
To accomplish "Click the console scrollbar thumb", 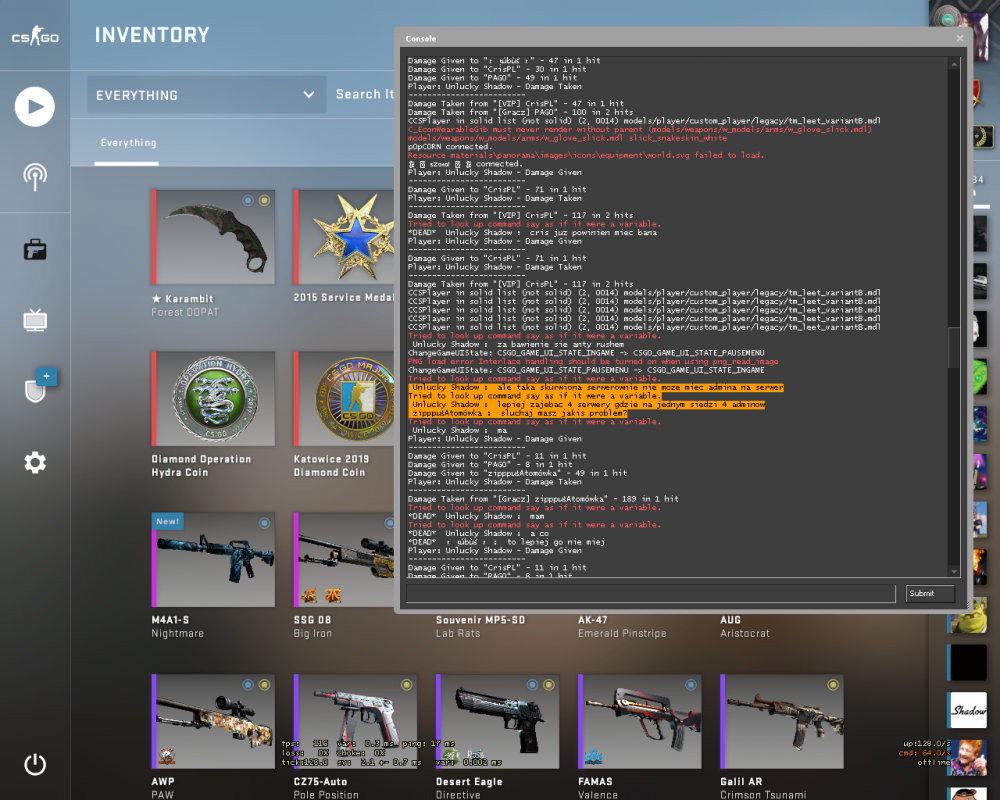I will [954, 348].
